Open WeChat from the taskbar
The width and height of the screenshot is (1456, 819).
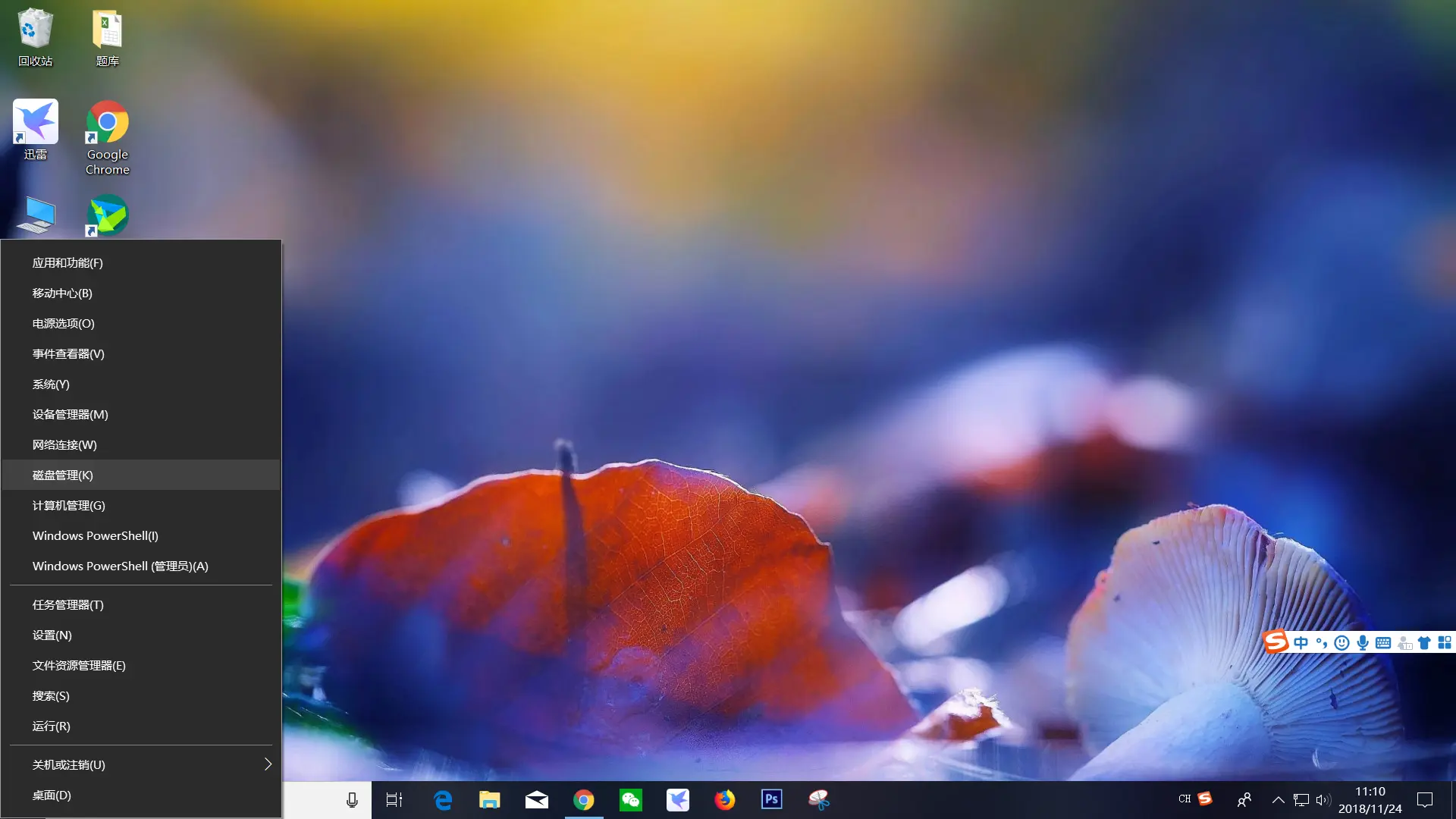coord(630,799)
